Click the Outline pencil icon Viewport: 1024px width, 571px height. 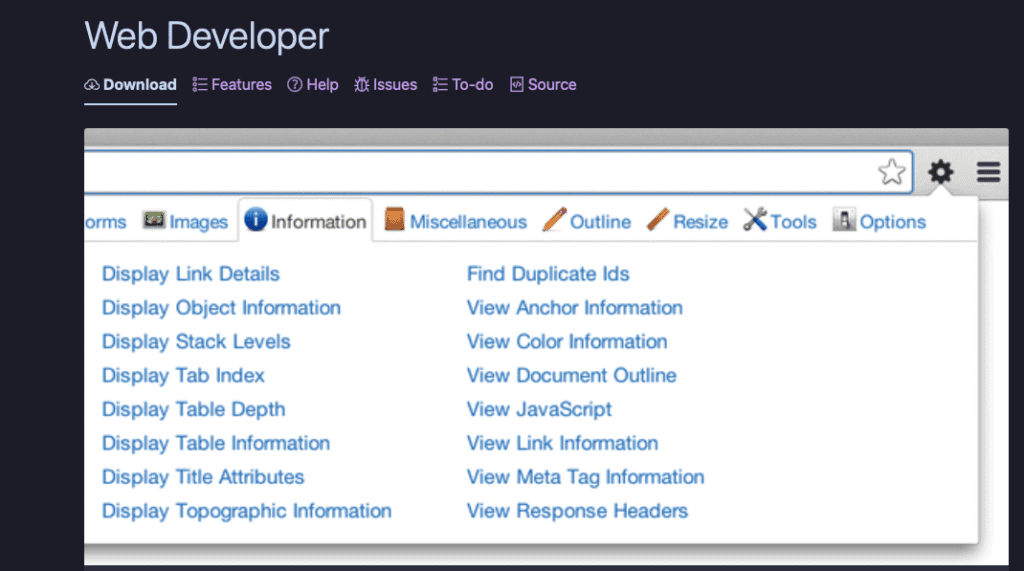[x=554, y=220]
